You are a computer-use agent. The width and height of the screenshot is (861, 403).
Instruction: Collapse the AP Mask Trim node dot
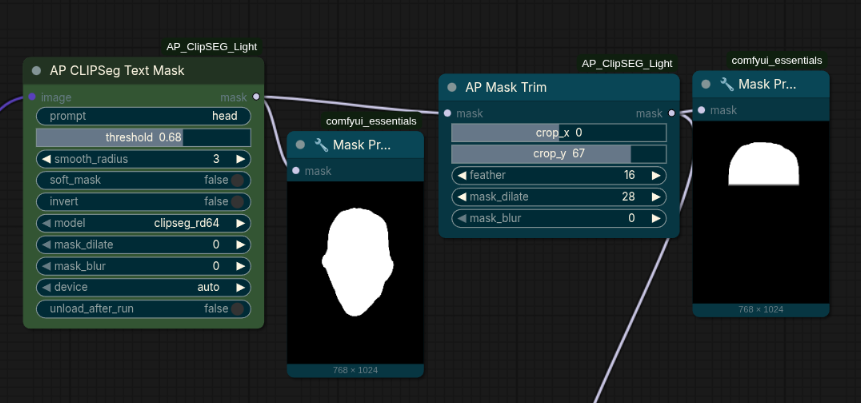[452, 87]
